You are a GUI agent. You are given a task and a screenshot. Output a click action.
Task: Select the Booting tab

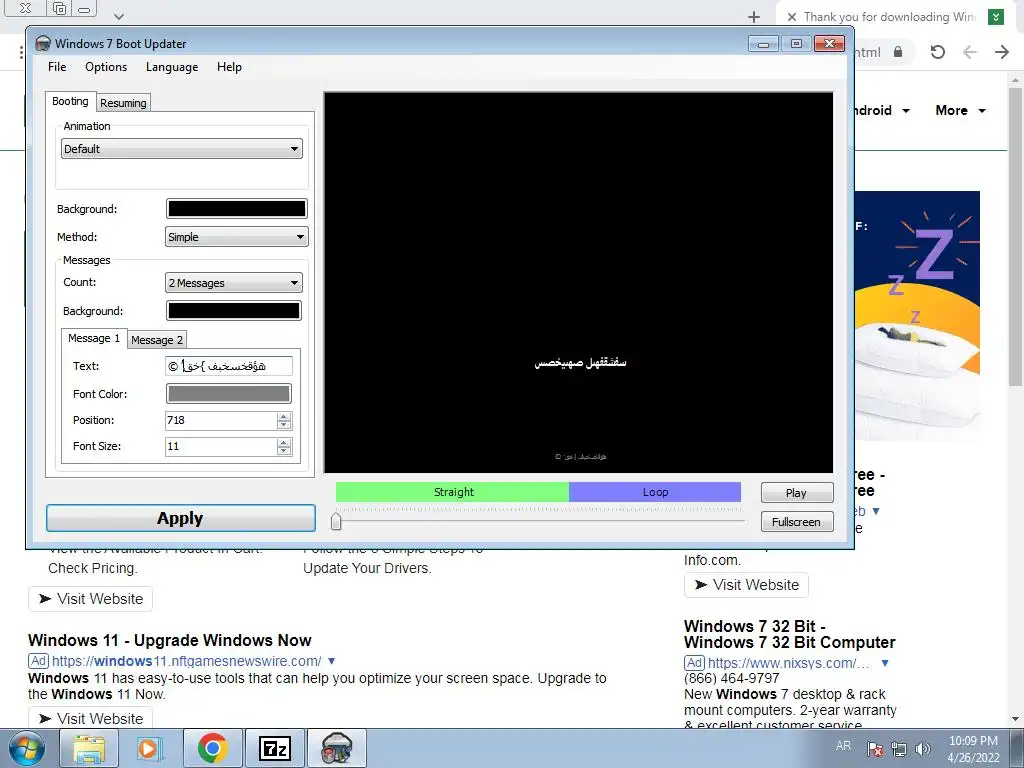point(71,101)
